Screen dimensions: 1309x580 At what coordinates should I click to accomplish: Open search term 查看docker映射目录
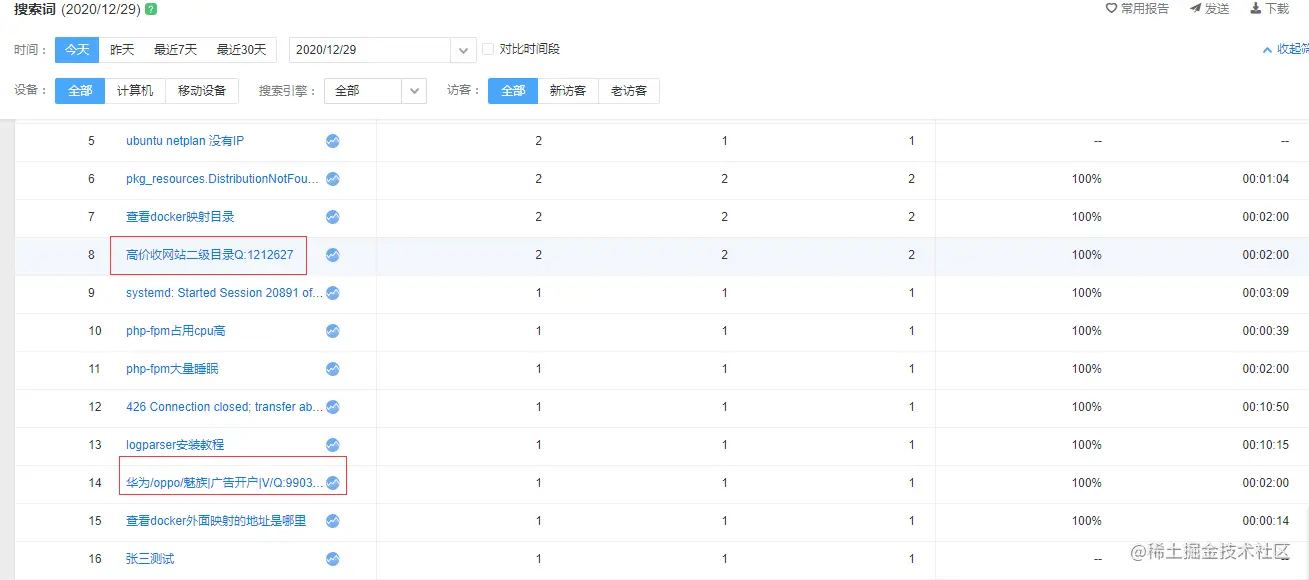pyautogui.click(x=180, y=217)
